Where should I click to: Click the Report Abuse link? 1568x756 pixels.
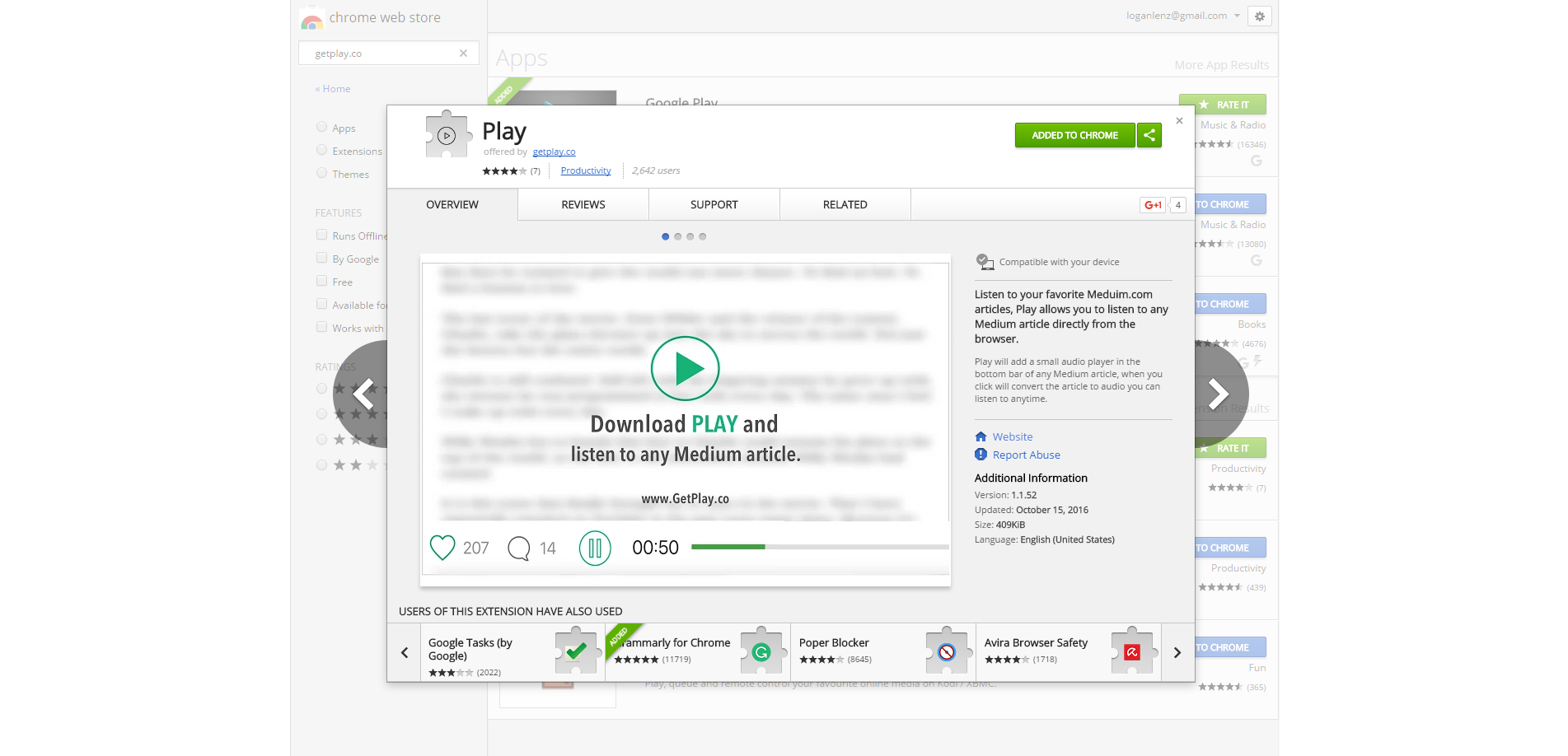(1027, 455)
